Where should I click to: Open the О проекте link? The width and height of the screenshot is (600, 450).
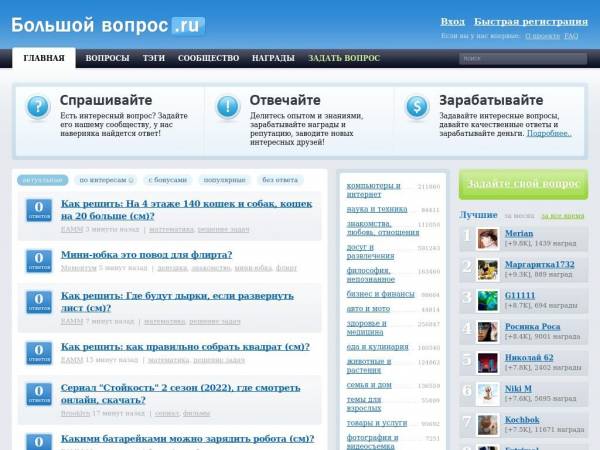point(542,36)
